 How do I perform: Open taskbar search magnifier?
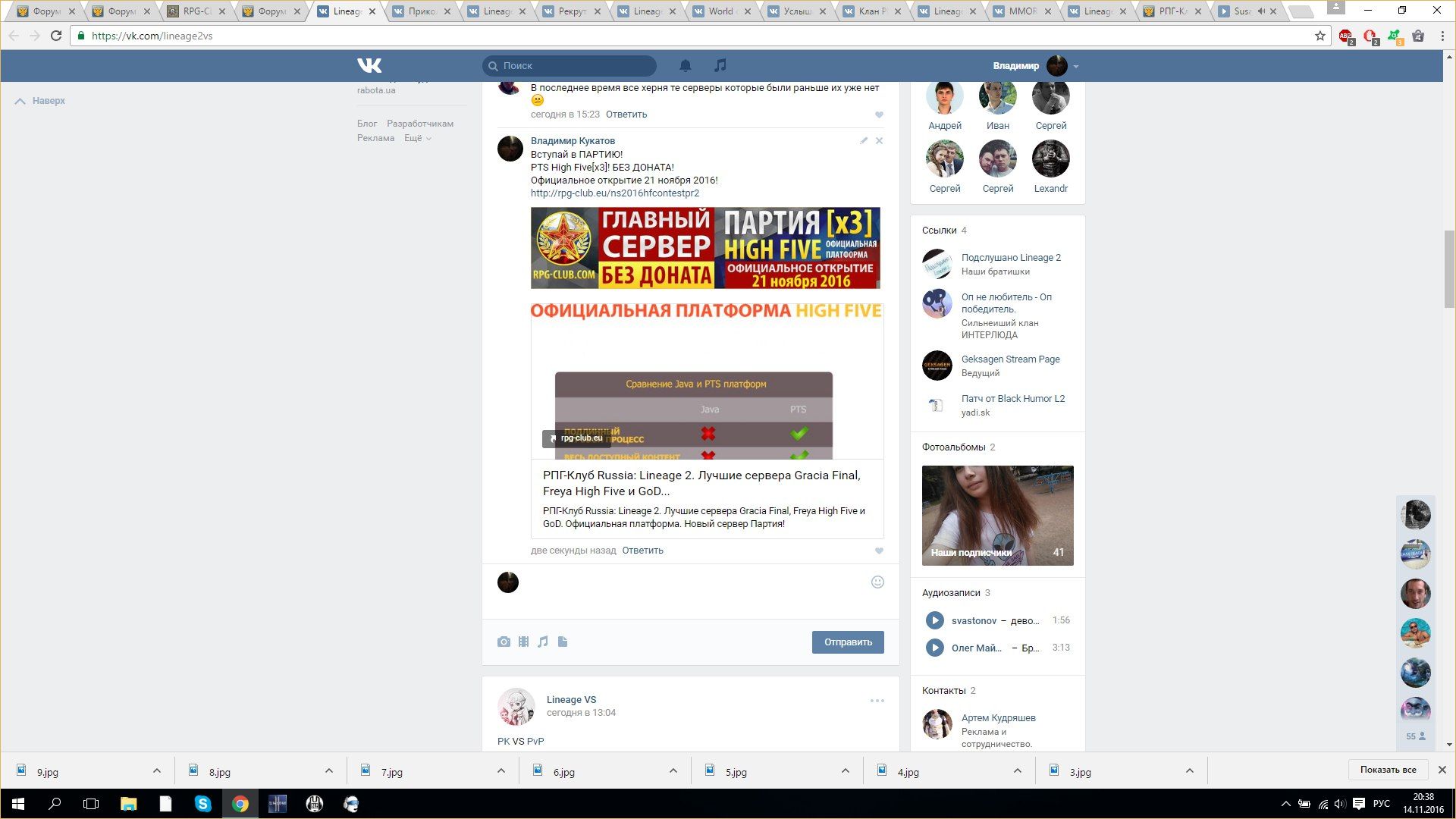55,804
